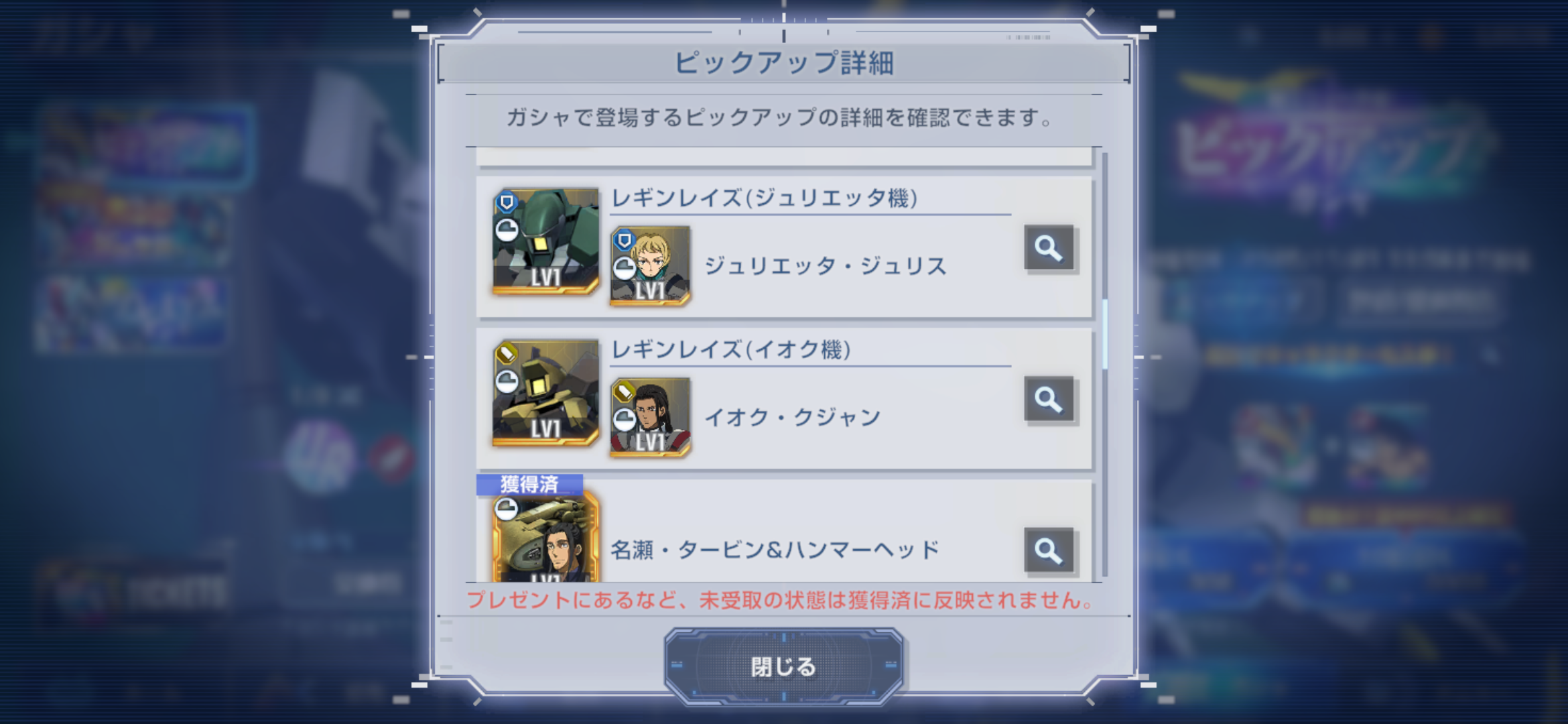Click terrain icon on Hammerhead supporter card

(x=507, y=509)
